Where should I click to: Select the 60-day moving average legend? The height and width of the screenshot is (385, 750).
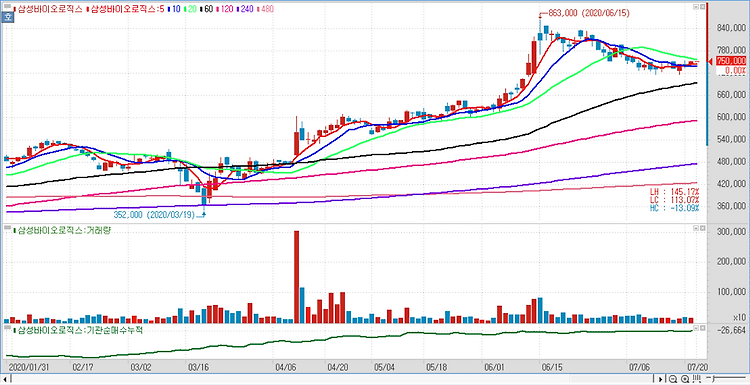pos(208,9)
